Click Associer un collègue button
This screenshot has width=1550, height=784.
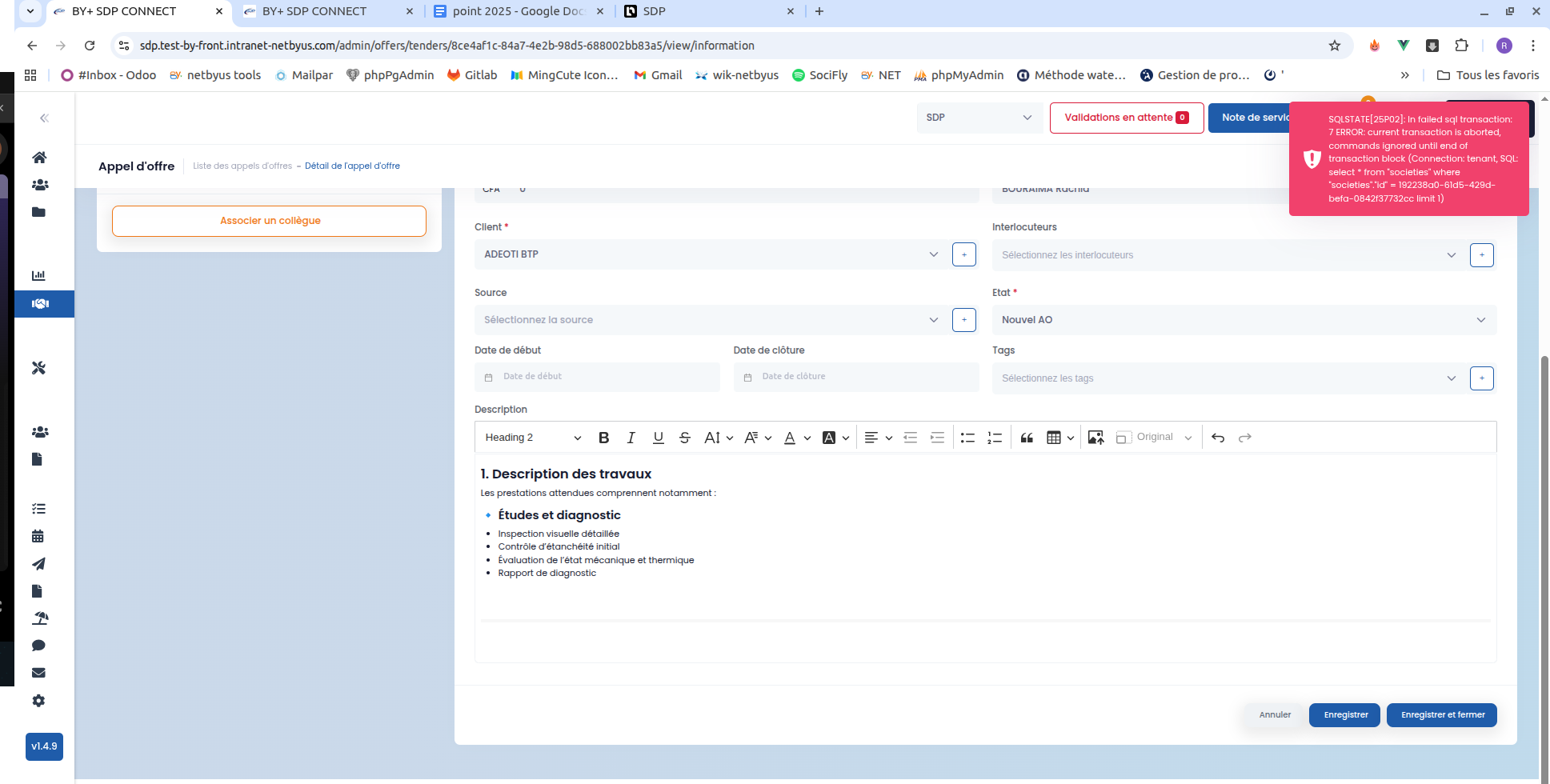pos(270,221)
